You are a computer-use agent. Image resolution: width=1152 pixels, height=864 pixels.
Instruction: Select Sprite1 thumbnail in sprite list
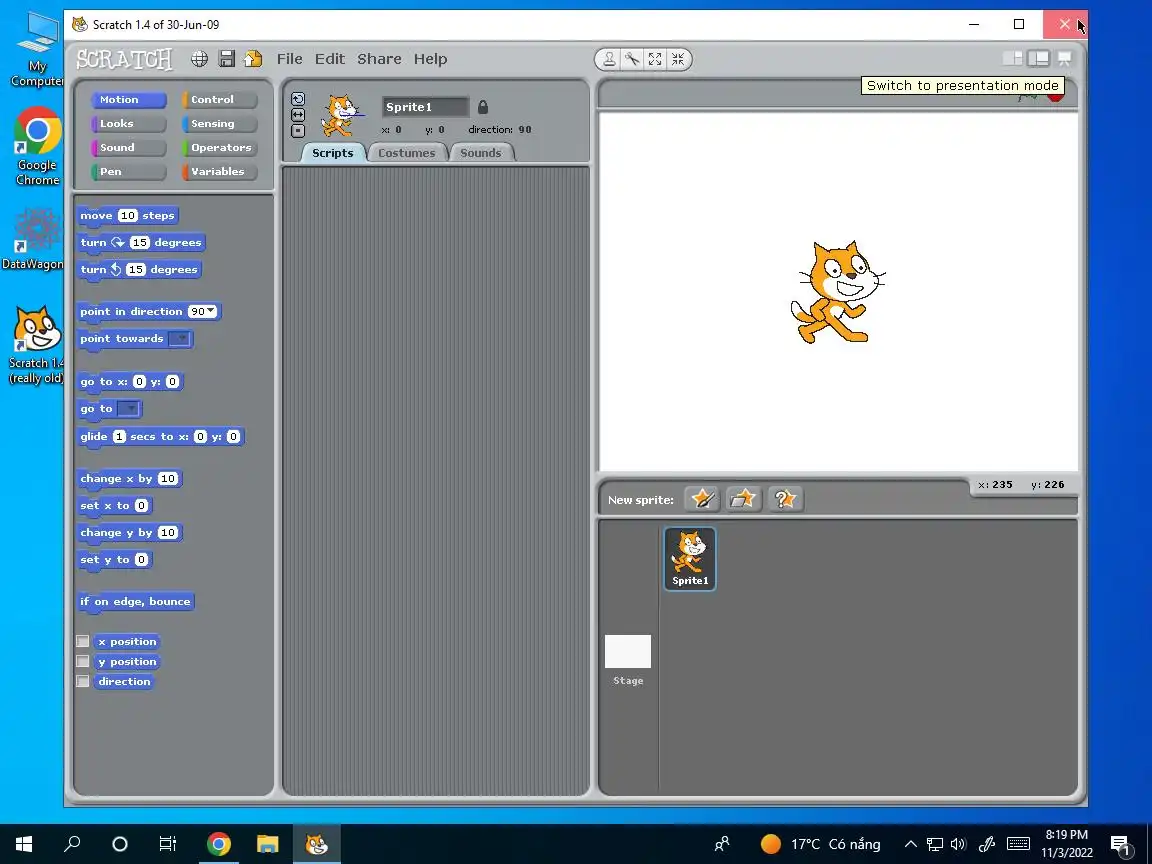pos(690,558)
